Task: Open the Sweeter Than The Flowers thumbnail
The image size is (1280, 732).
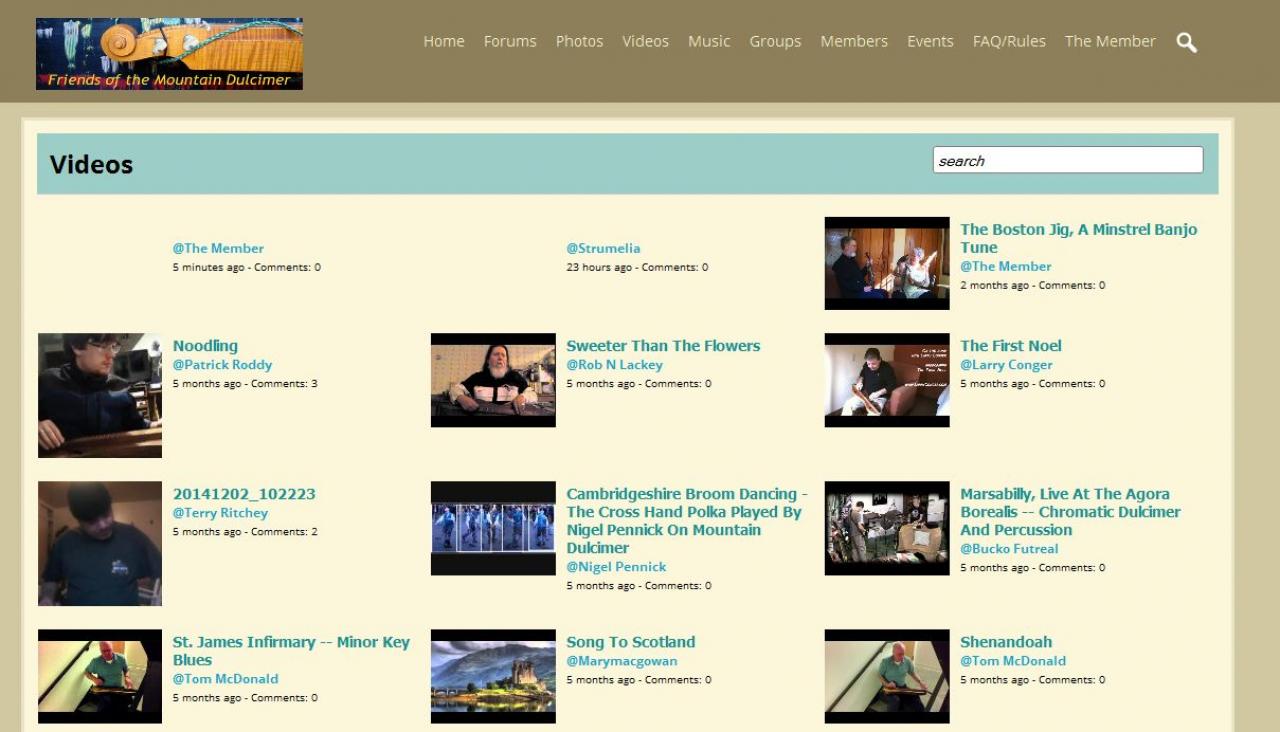Action: [493, 380]
